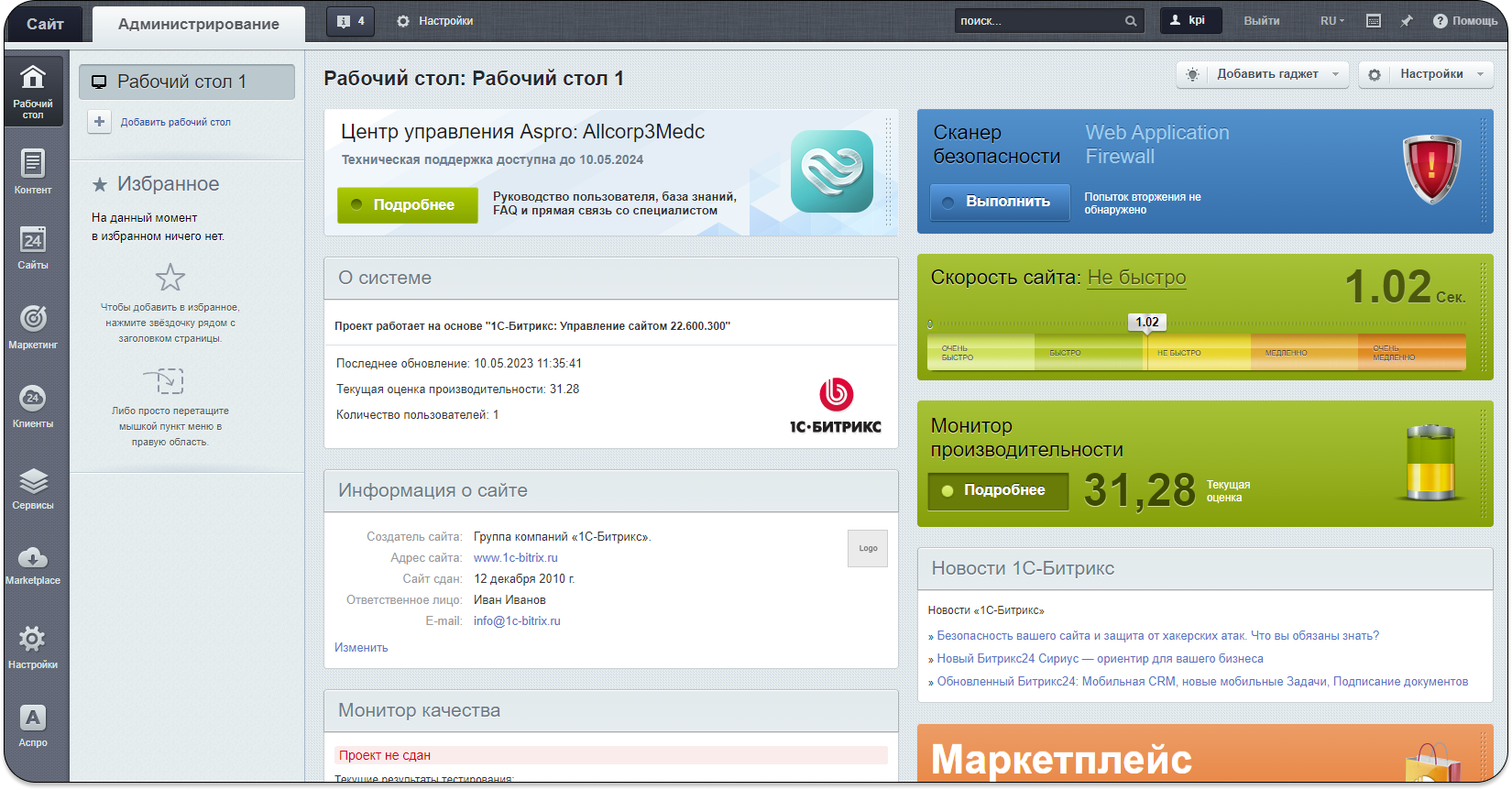Expand the Добавить гаджет dropdown arrow
This screenshot has height=790, width=1512.
[1335, 74]
